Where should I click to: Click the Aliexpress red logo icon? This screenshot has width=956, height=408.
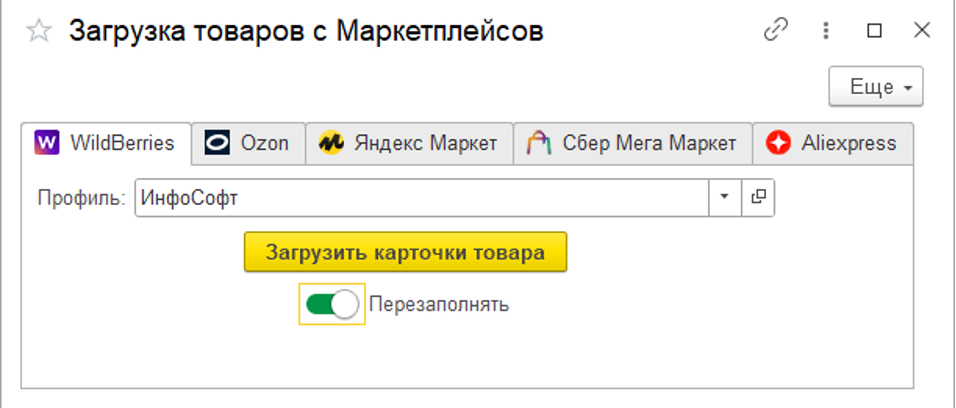pyautogui.click(x=778, y=143)
